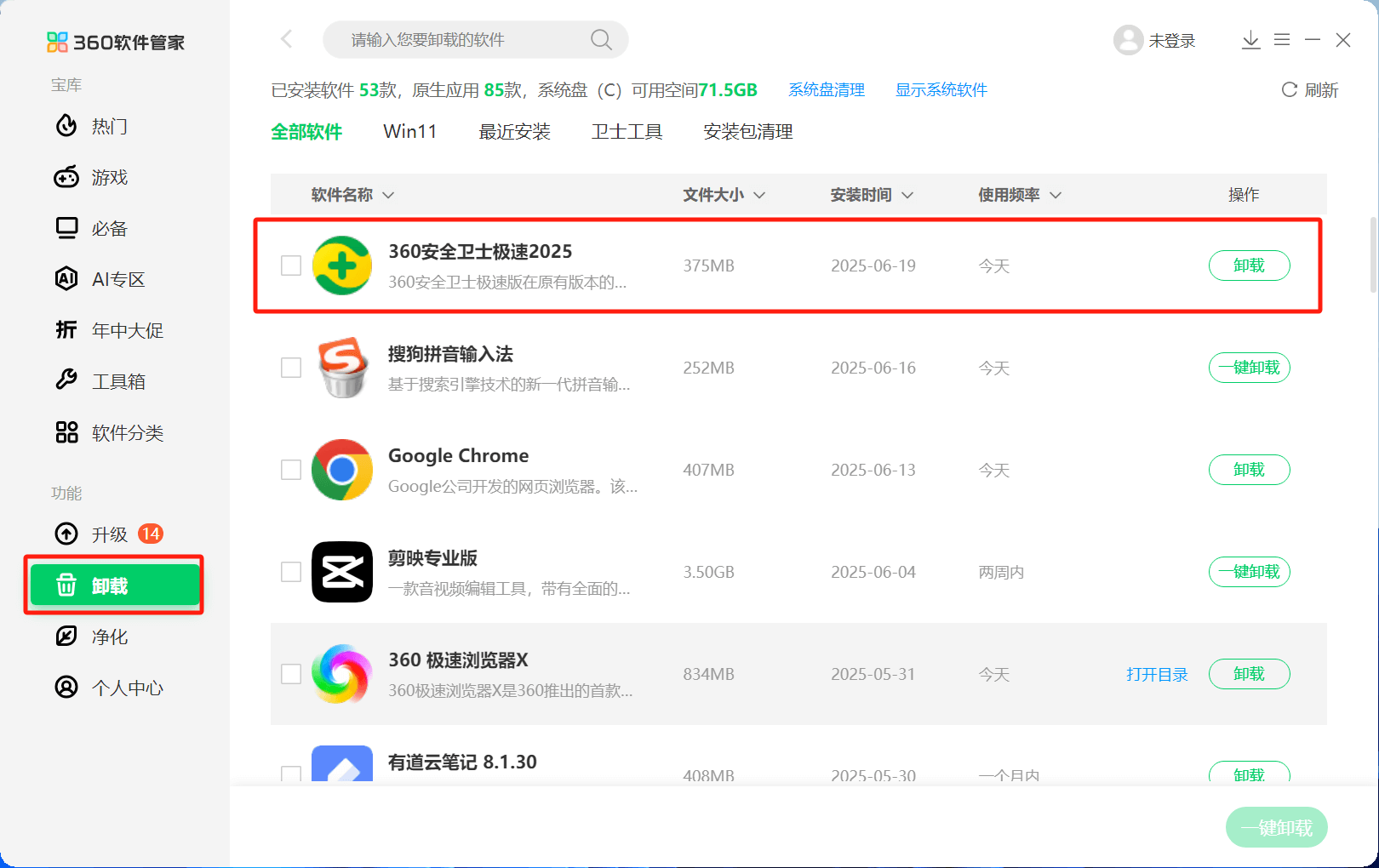Screen dimensions: 1379x868
Task: Open 年中大促 promotion page
Action: tap(109, 330)
